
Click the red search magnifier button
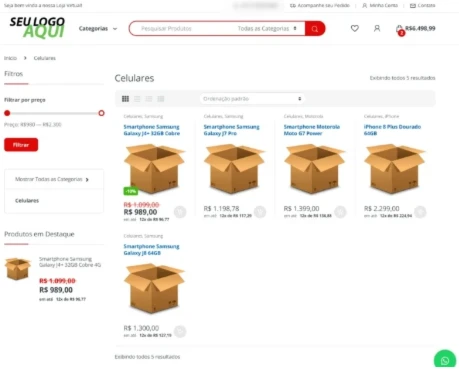tap(315, 29)
